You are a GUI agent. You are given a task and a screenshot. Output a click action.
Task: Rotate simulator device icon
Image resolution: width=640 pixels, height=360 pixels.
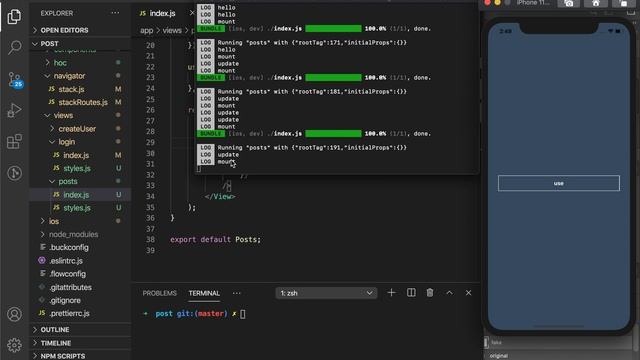point(623,3)
